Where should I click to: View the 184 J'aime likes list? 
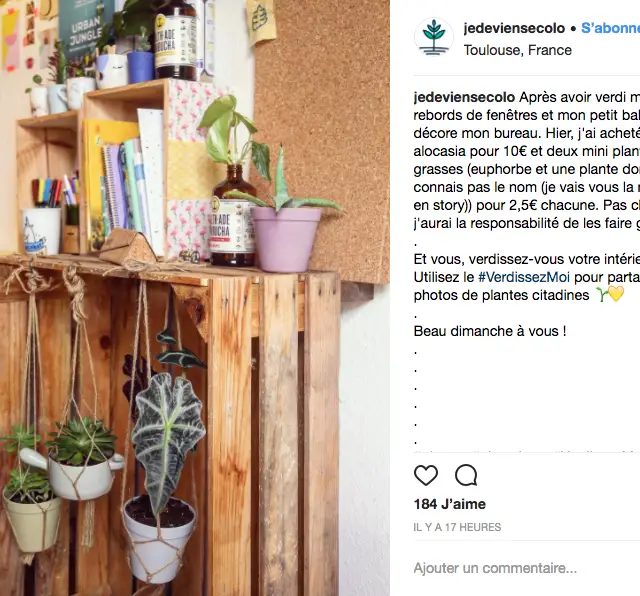coord(449,504)
